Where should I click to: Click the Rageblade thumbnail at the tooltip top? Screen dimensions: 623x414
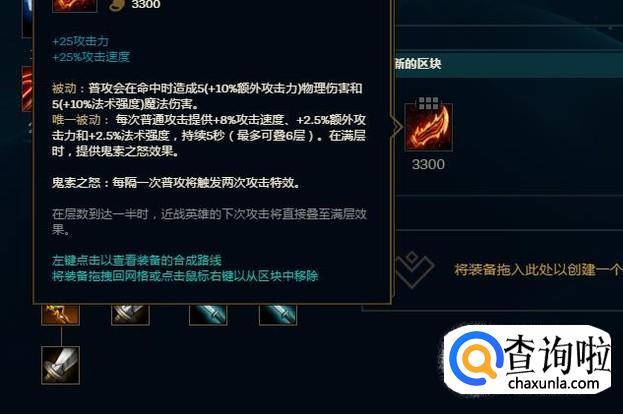pos(74,6)
